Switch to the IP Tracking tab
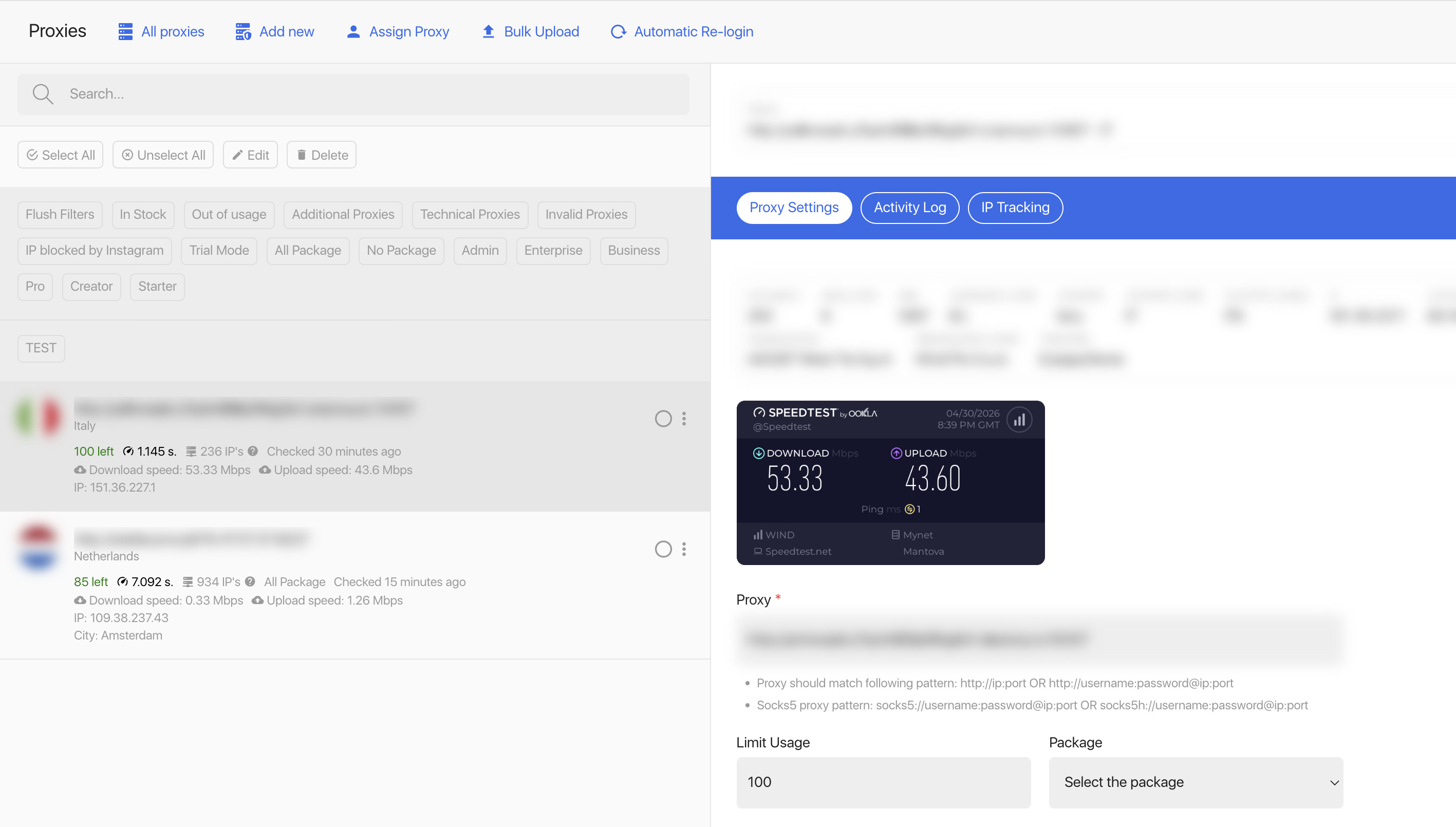 tap(1015, 208)
